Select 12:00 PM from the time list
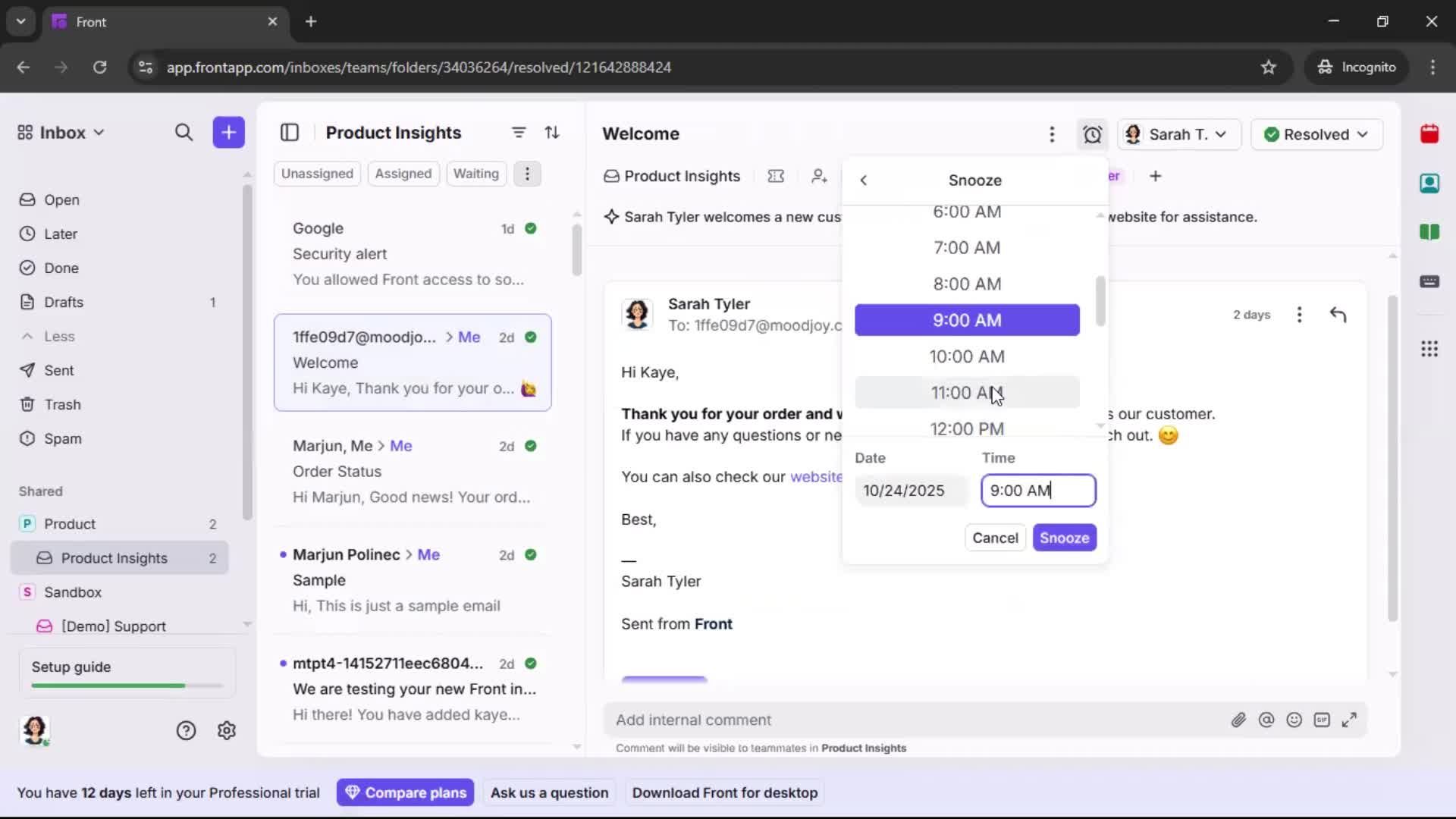 click(x=967, y=428)
